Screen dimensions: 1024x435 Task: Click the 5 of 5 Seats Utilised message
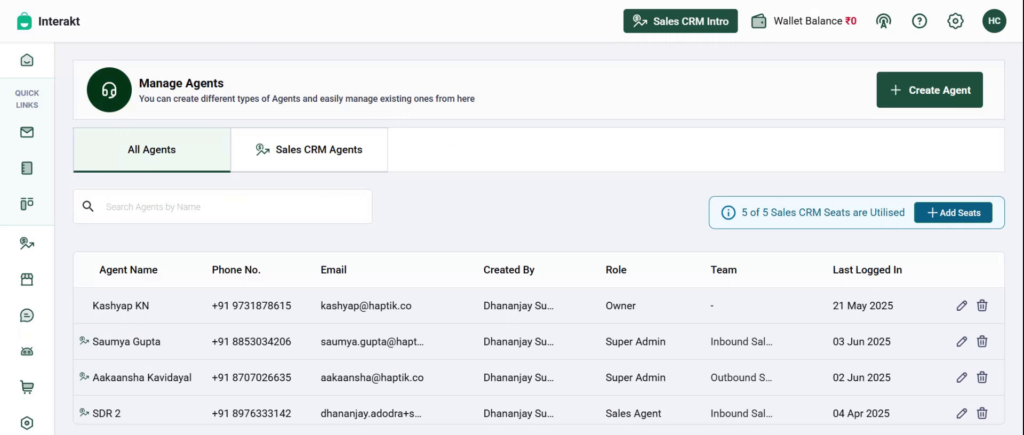point(823,212)
